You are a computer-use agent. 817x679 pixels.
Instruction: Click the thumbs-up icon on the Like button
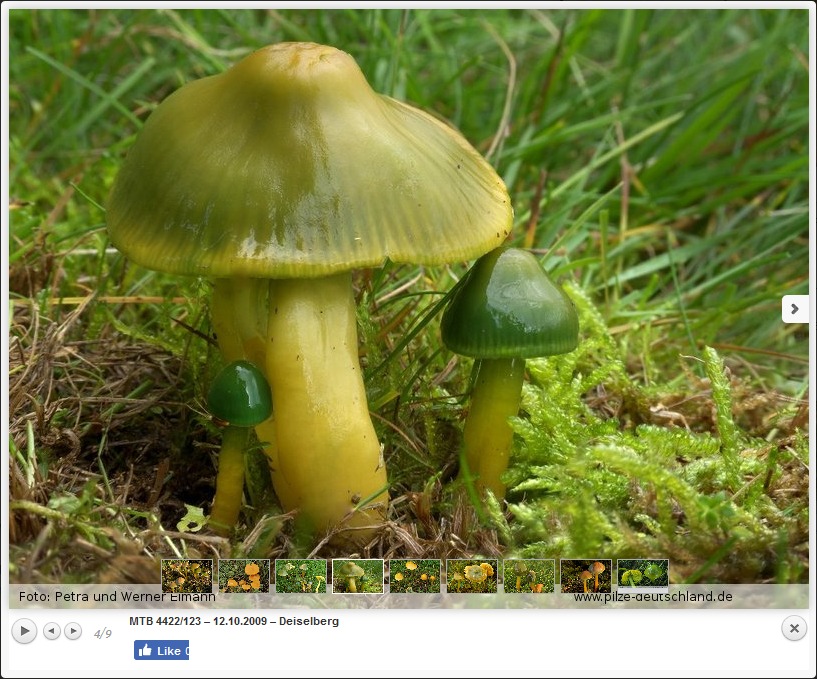pyautogui.click(x=146, y=650)
